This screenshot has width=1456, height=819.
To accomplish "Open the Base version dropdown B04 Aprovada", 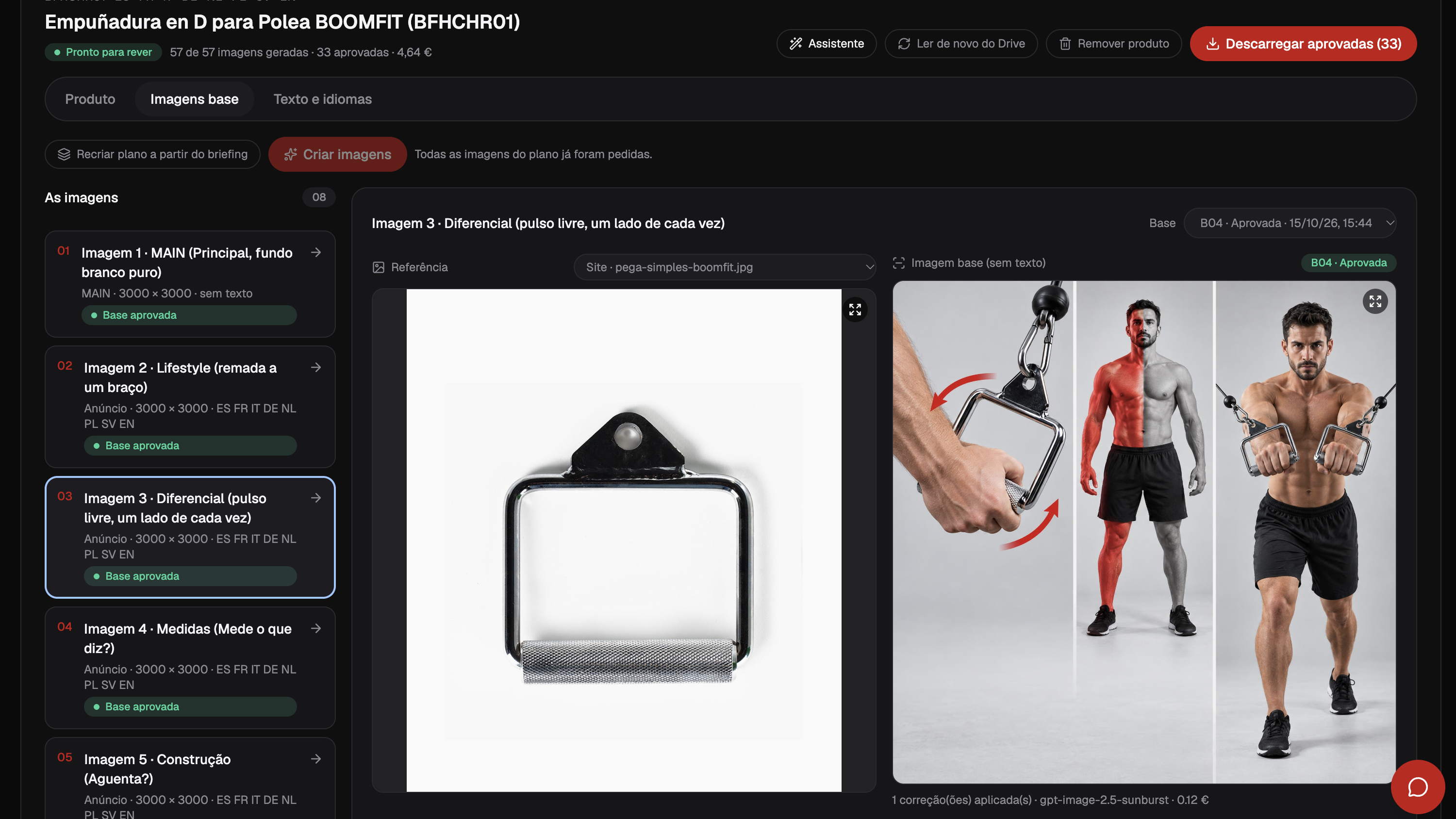I will 1290,223.
